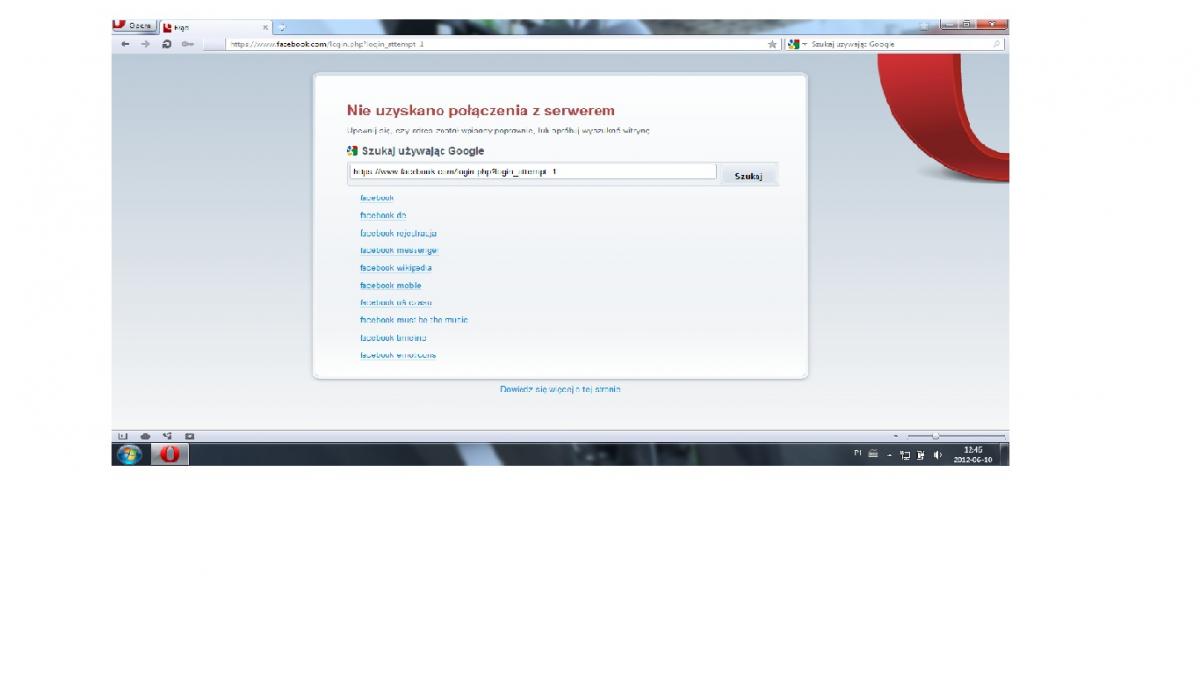
Task: Open the zoom dropdown beside the slider
Action: [896, 436]
